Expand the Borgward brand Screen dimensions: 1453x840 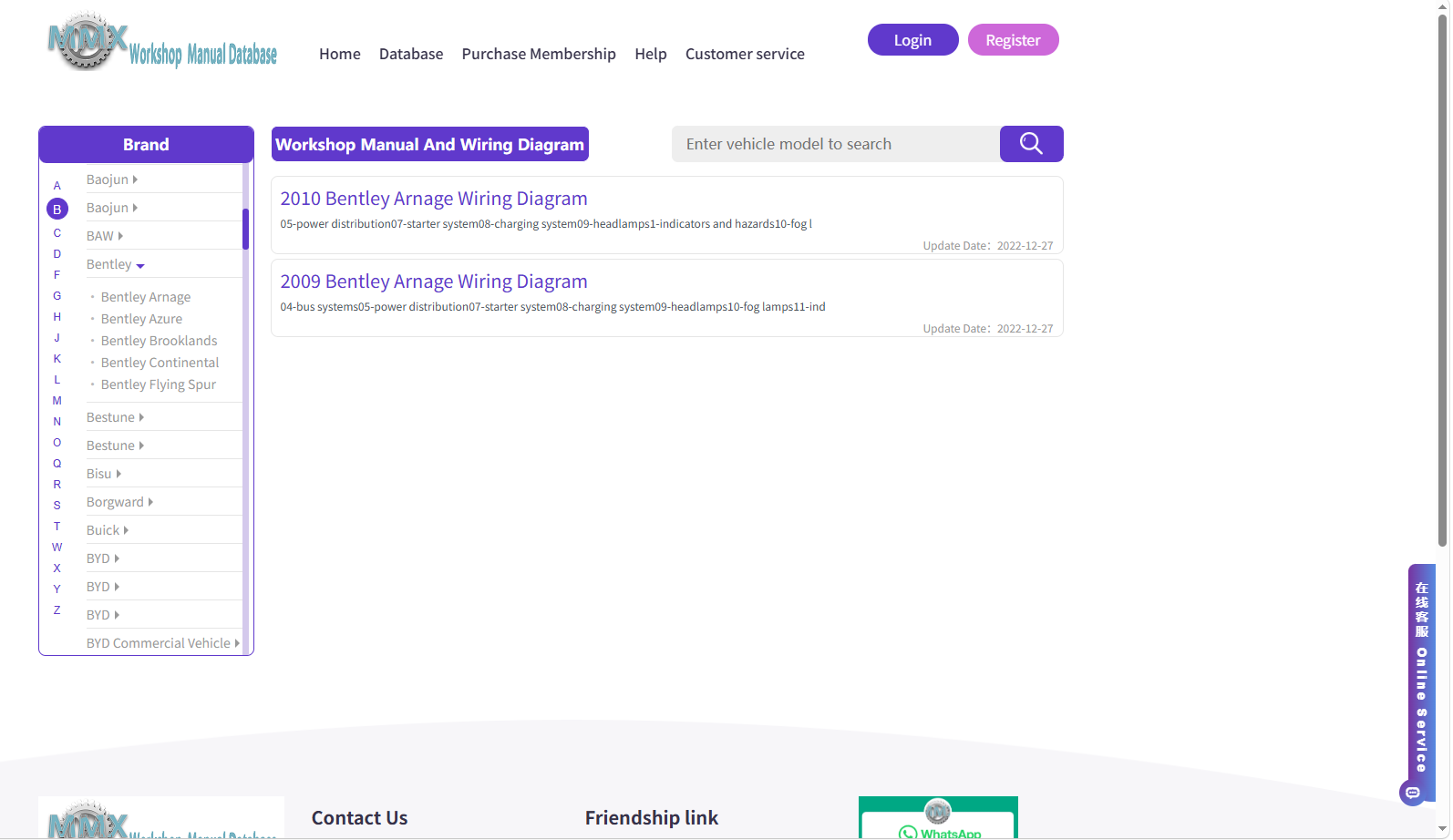[119, 502]
